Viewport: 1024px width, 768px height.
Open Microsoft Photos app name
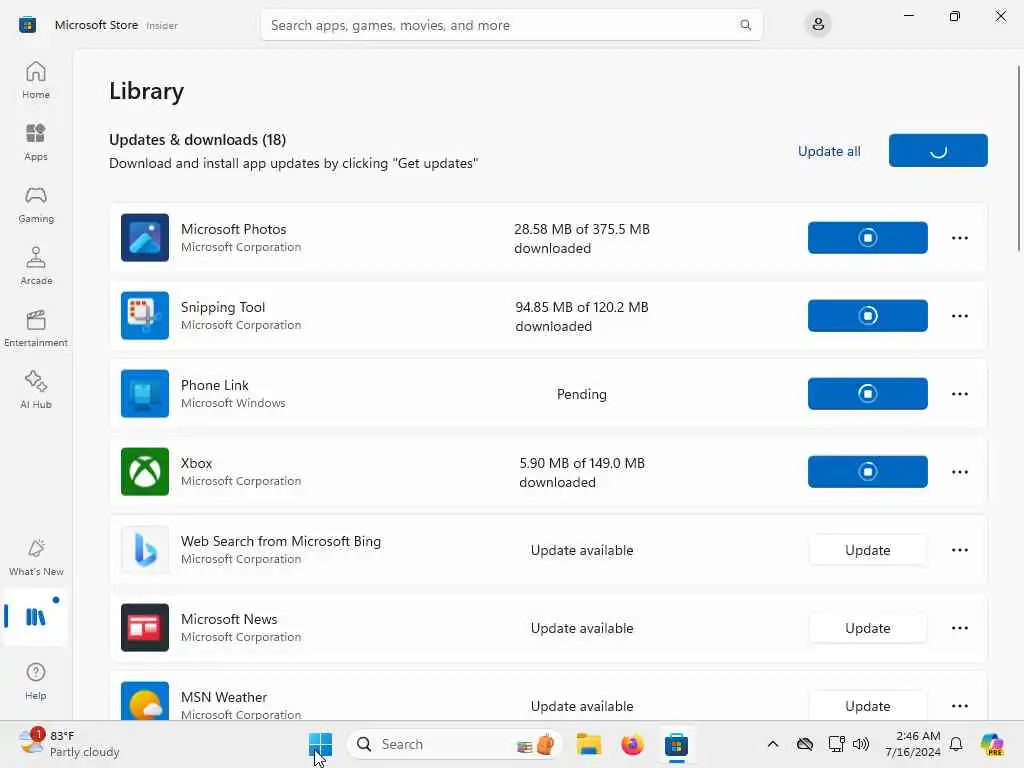tap(233, 229)
